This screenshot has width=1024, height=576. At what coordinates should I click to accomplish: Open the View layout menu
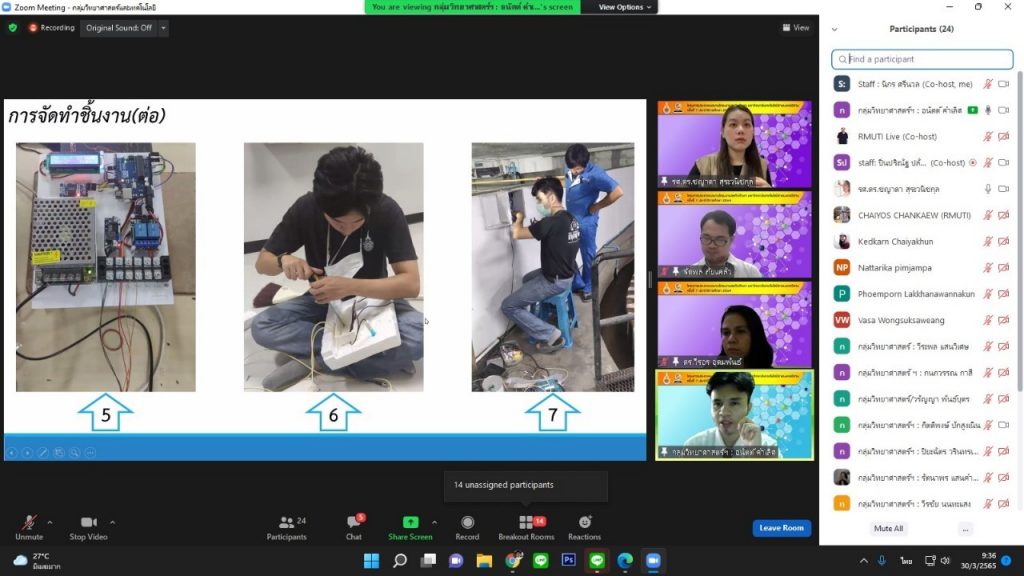(797, 28)
